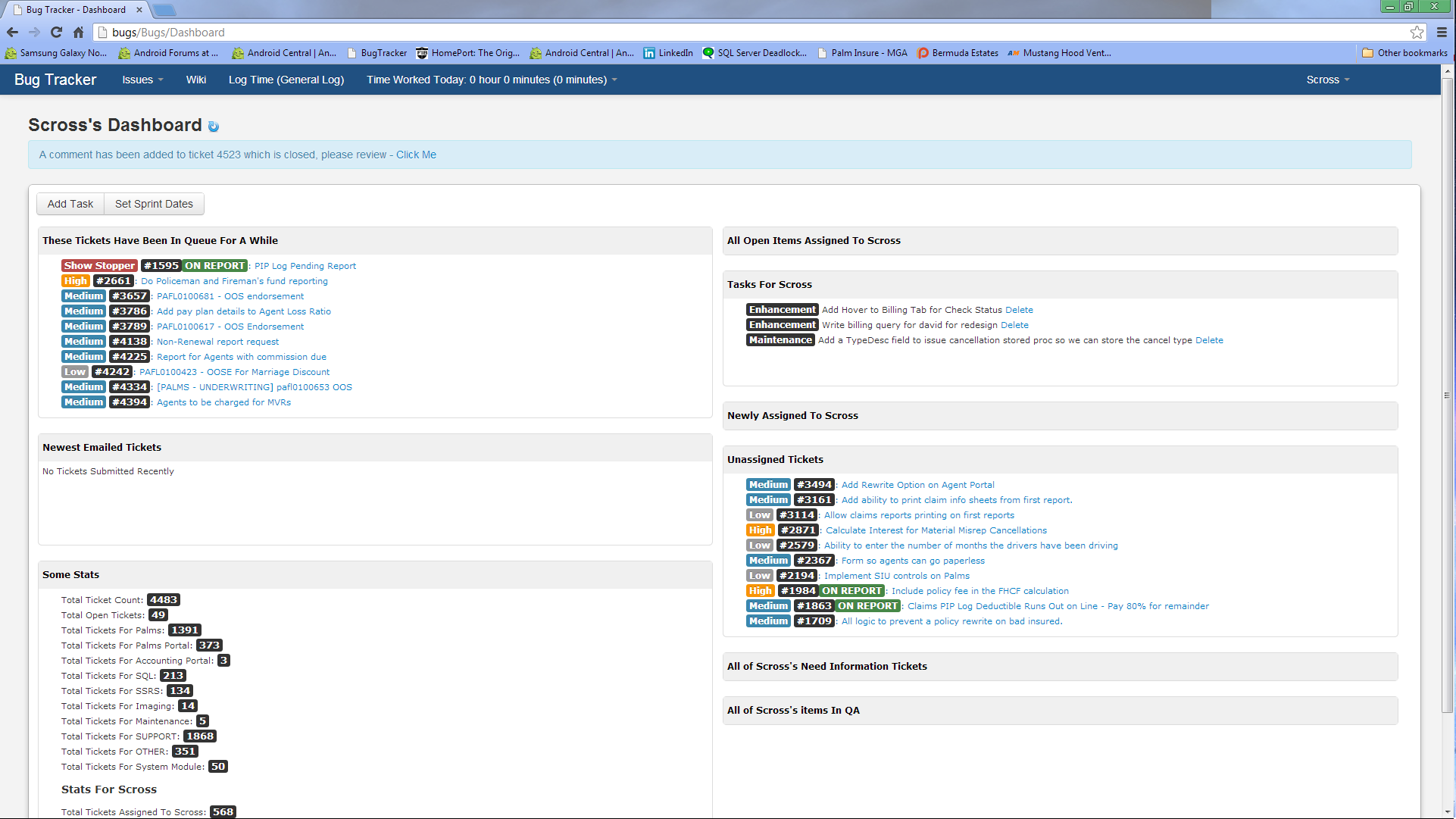Expand the Scross user dropdown
This screenshot has height=819, width=1456.
click(1327, 80)
